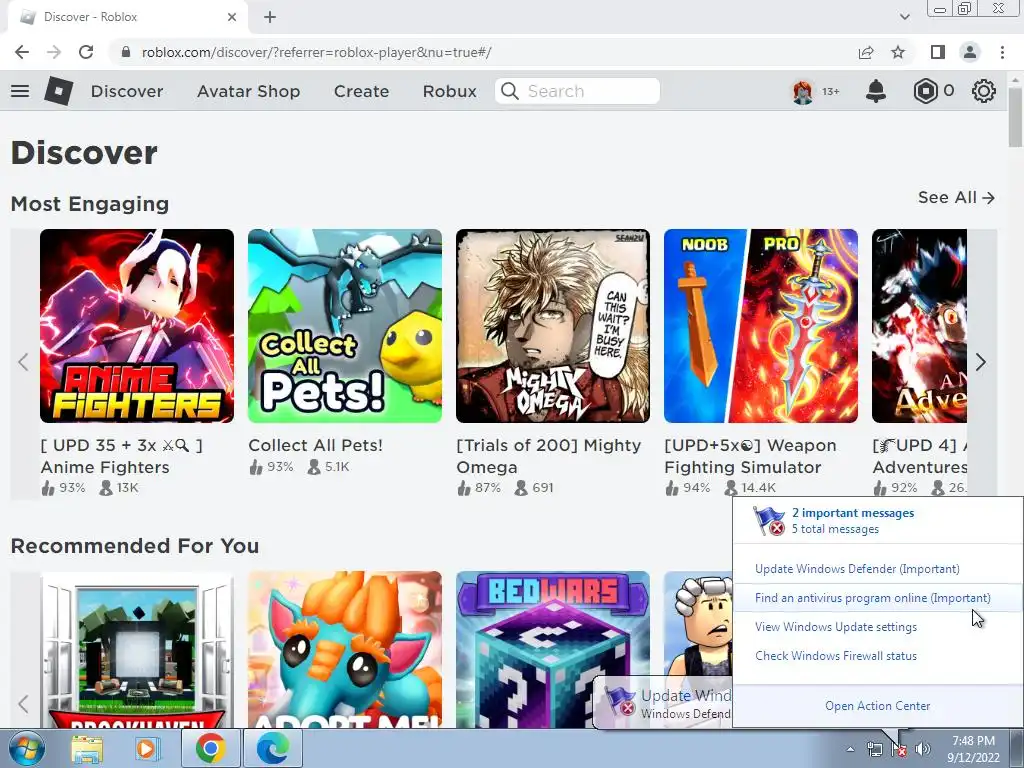Click the Collect All Pets! title text
Image resolution: width=1024 pixels, height=768 pixels.
point(315,445)
